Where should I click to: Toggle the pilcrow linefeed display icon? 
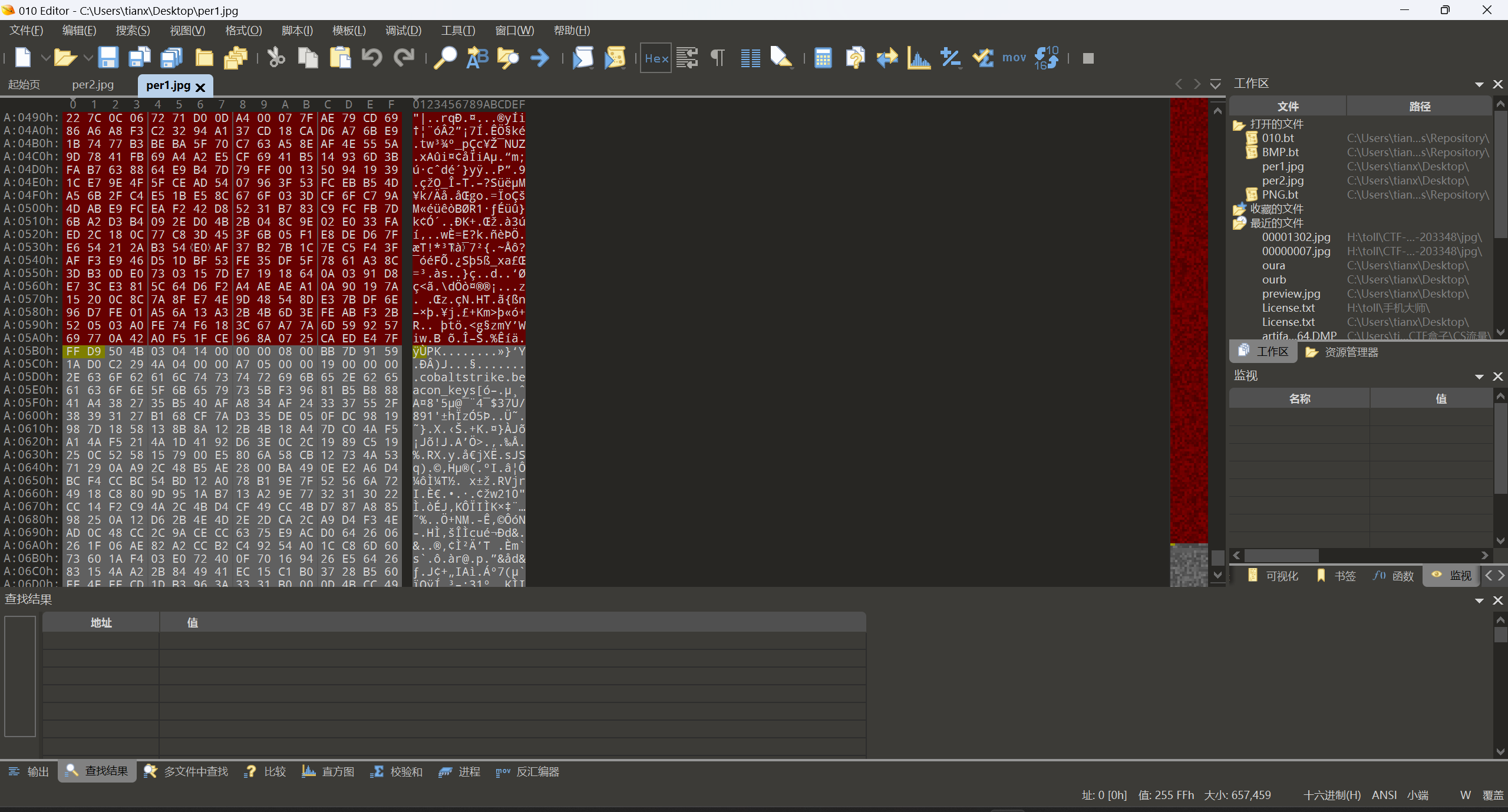(x=717, y=58)
